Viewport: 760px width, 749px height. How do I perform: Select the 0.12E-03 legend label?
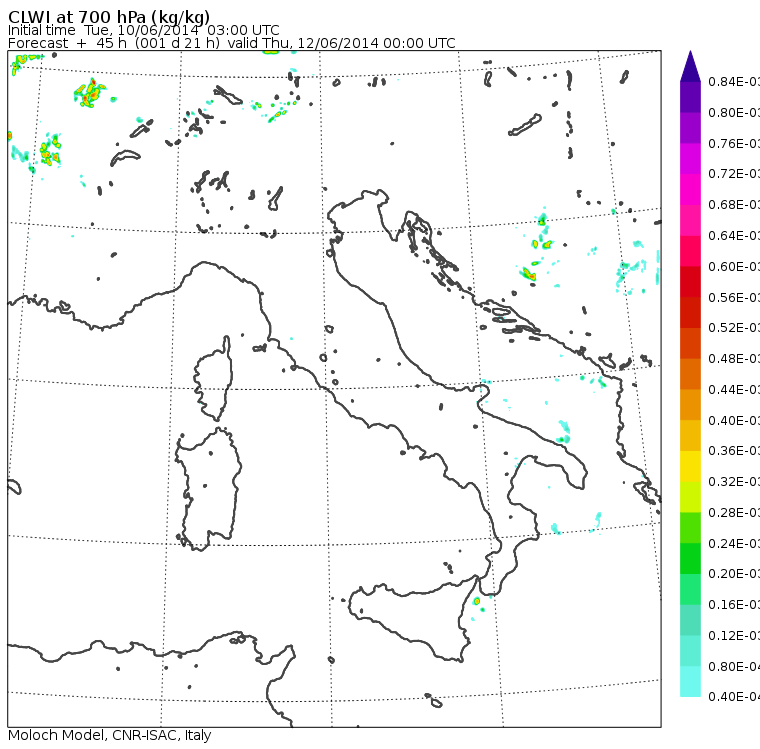734,635
